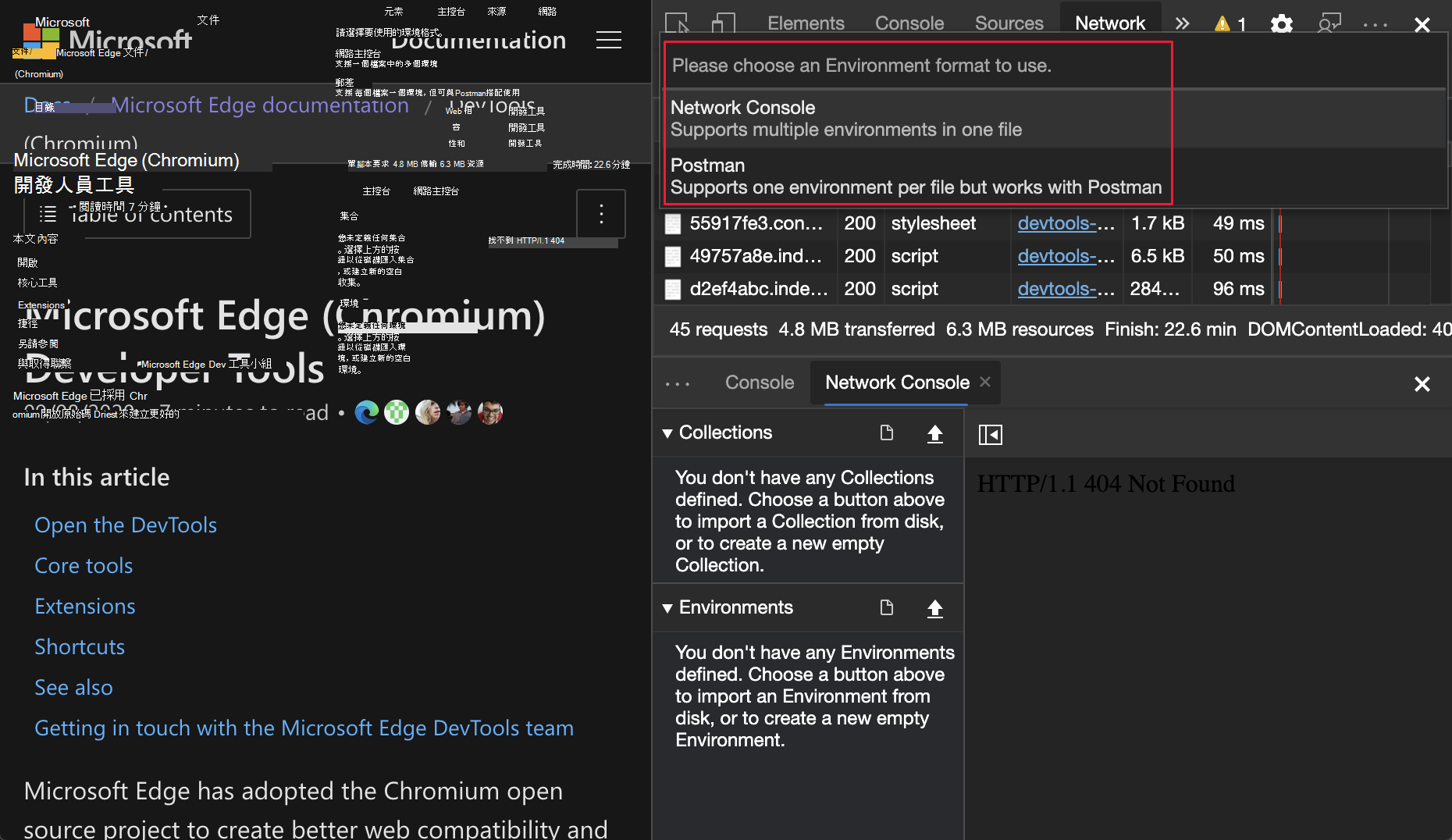Click the Edge contributor avatar
1452x840 pixels.
(x=367, y=412)
